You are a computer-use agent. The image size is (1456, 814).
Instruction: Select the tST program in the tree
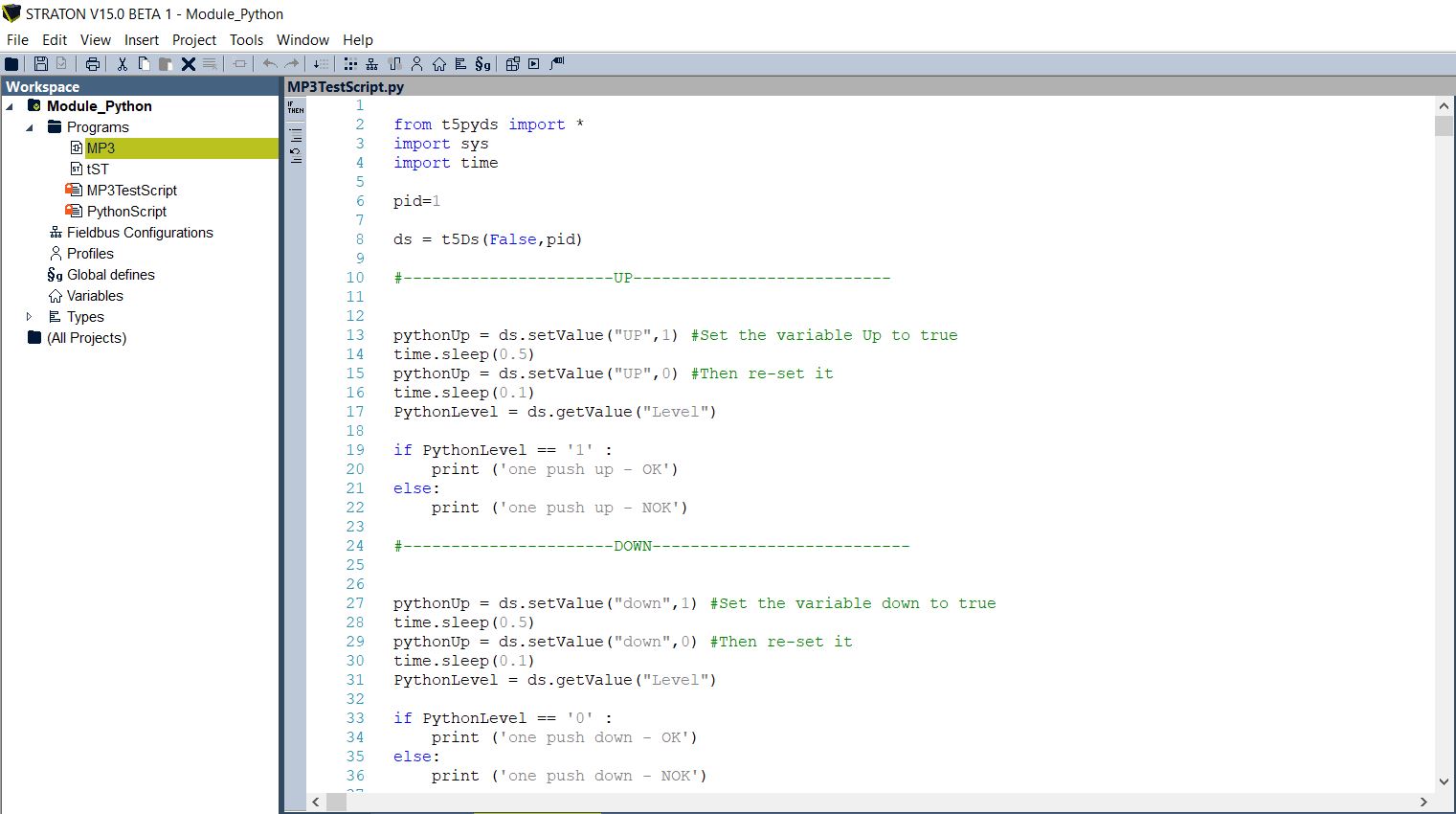pos(98,169)
